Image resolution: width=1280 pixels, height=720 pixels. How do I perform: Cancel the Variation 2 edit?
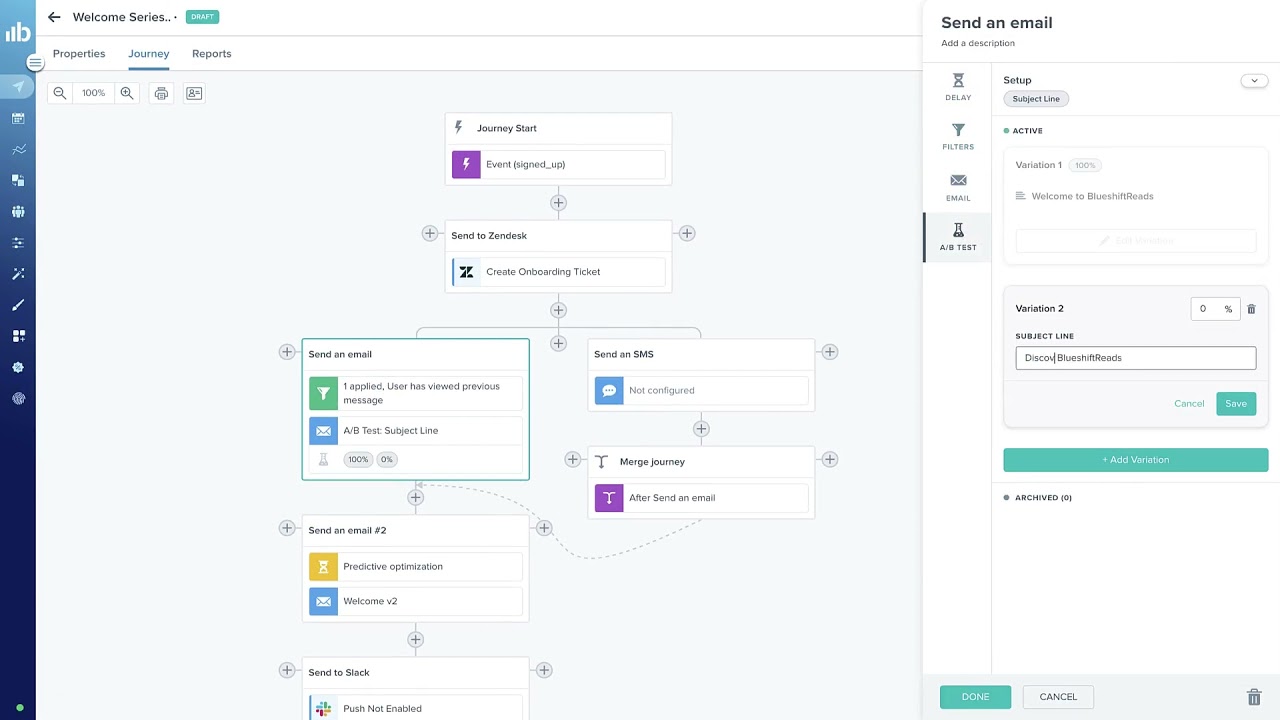[1189, 404]
